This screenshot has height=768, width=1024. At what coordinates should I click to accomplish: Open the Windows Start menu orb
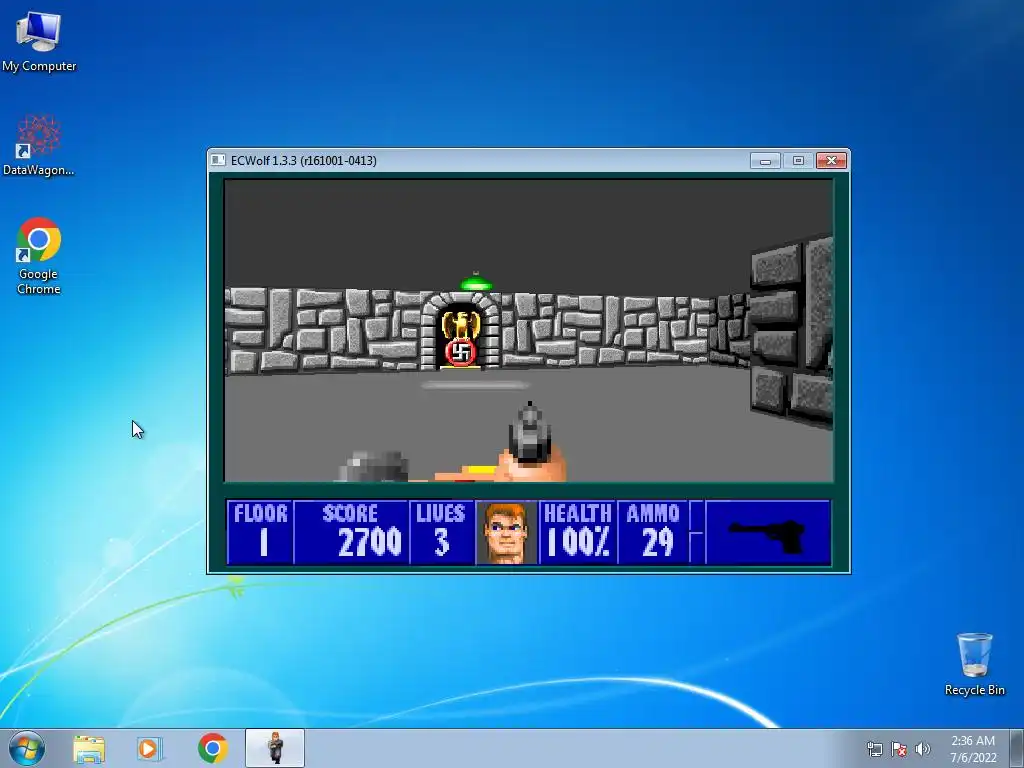[27, 748]
